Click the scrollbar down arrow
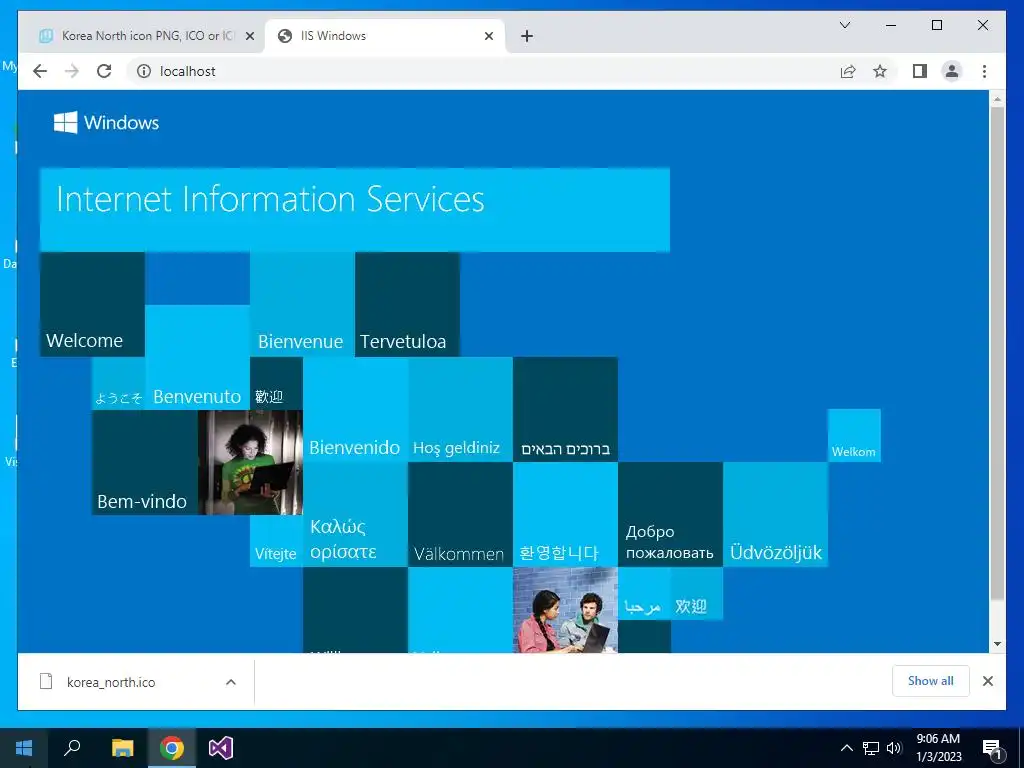Image resolution: width=1024 pixels, height=768 pixels. [997, 644]
